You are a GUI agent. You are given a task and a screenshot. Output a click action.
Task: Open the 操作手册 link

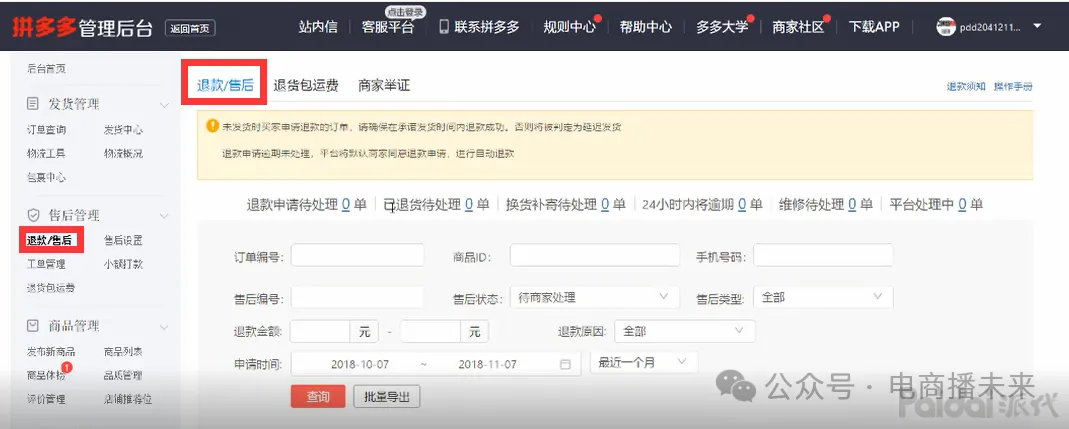pos(1012,87)
